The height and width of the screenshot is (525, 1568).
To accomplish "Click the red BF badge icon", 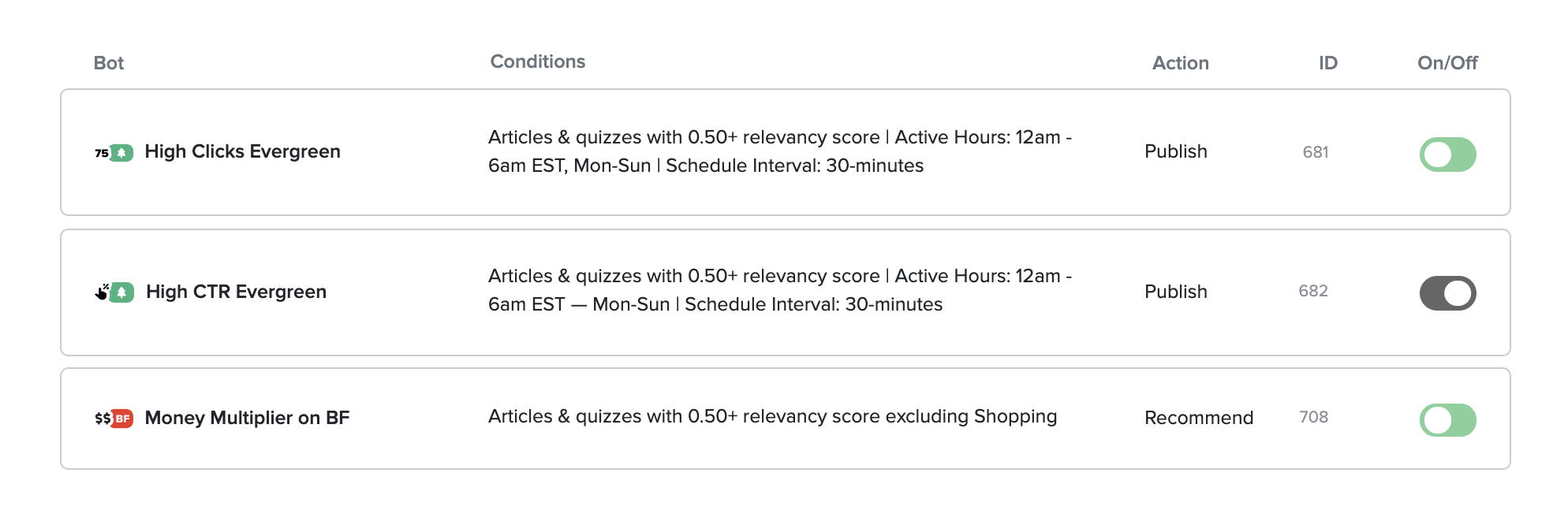I will tap(122, 419).
